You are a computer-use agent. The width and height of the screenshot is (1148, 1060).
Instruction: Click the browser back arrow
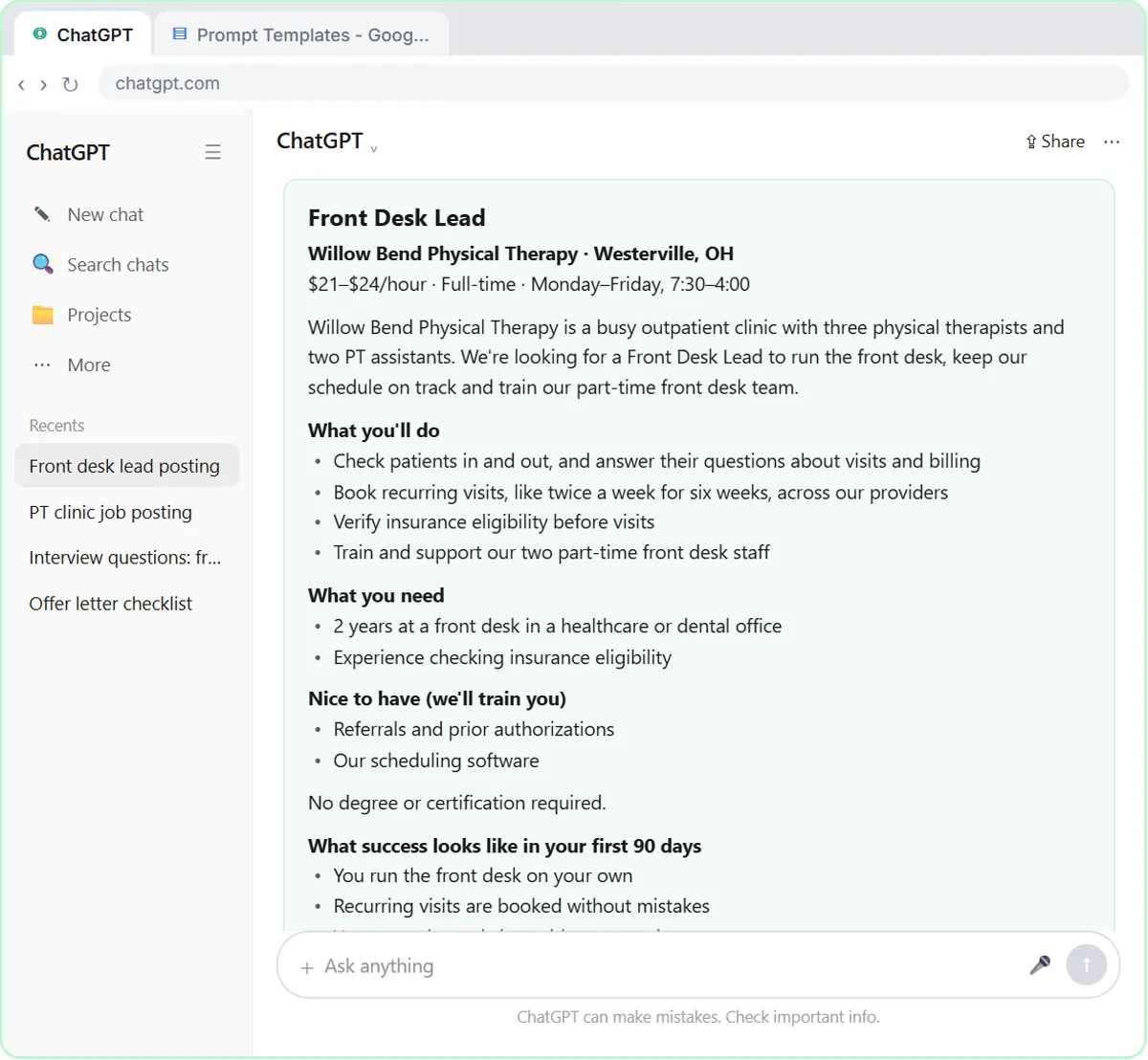pos(21,84)
